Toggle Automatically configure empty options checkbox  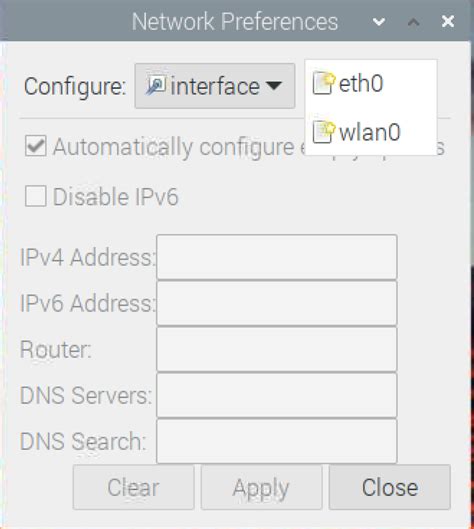[36, 146]
